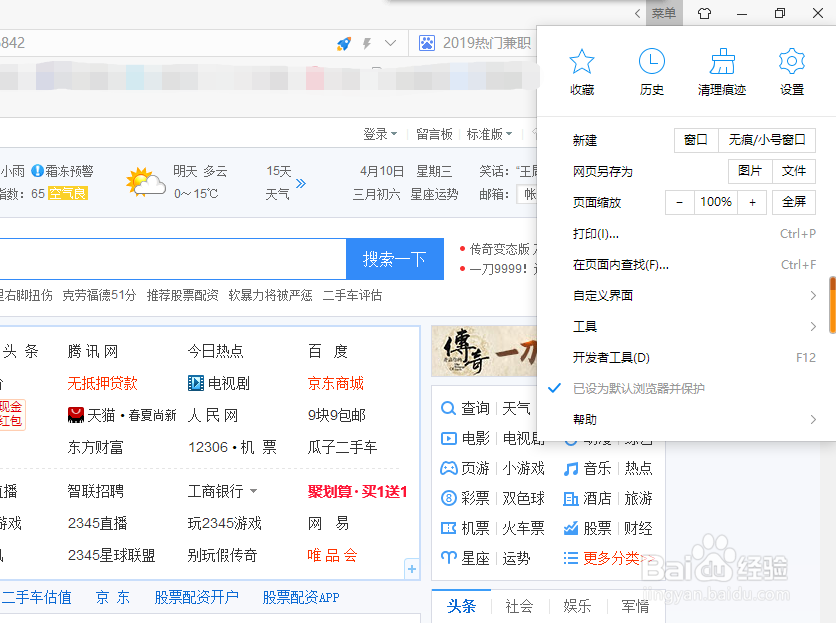Expand the 帮助 submenu arrow
Viewport: 836px width, 623px height.
(x=813, y=419)
